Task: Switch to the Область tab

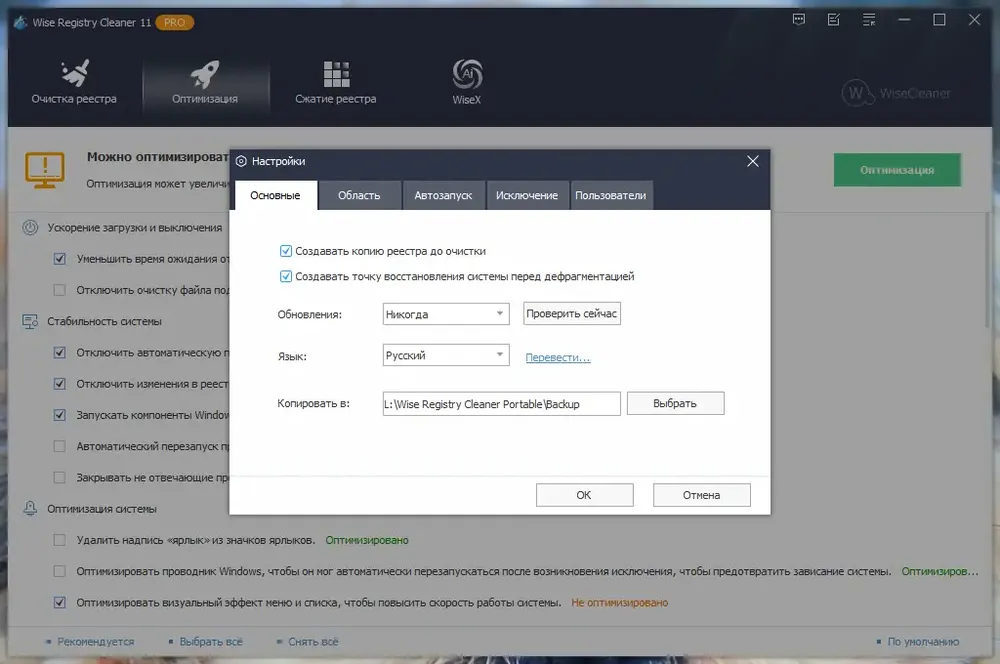Action: [359, 195]
